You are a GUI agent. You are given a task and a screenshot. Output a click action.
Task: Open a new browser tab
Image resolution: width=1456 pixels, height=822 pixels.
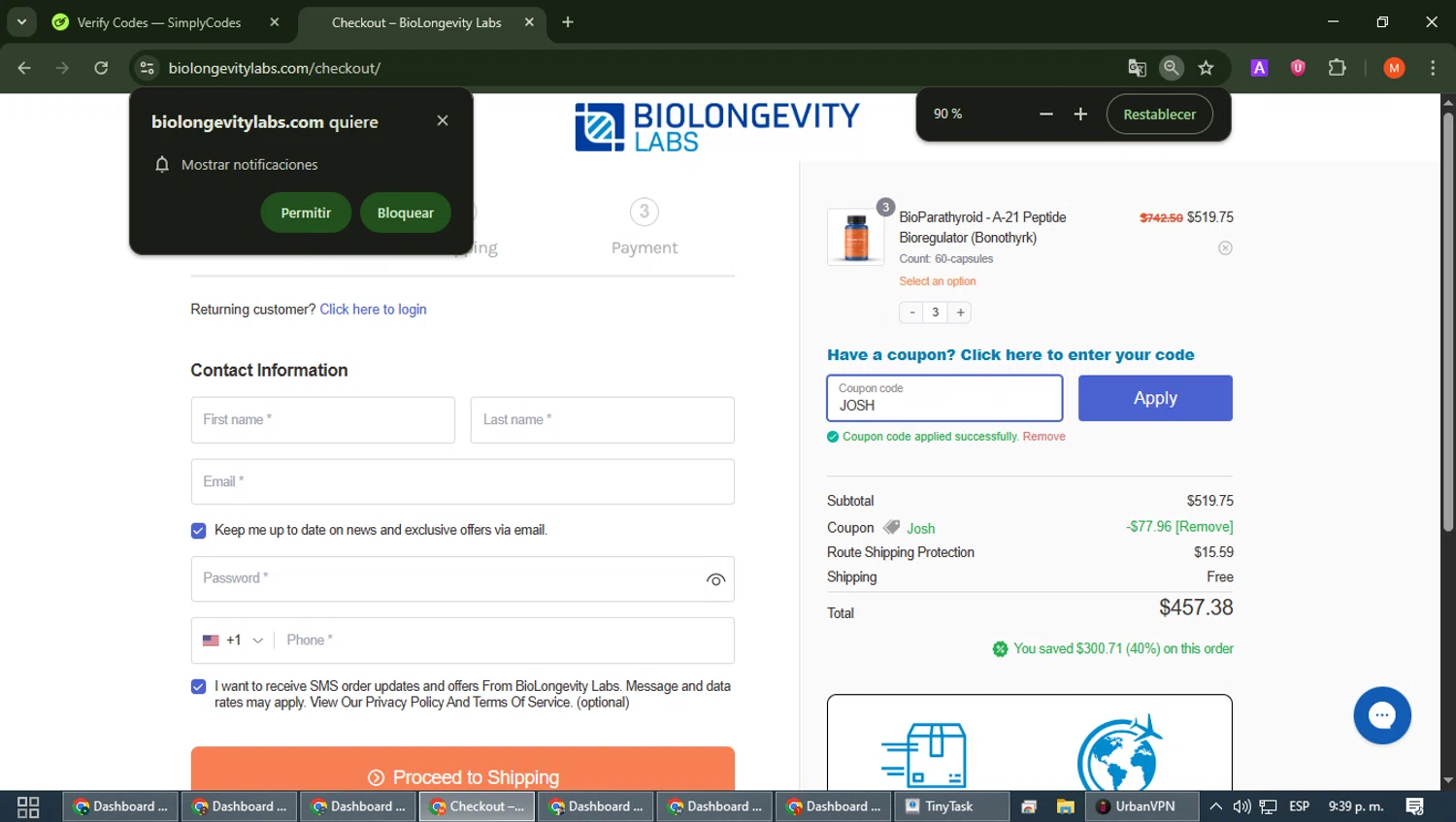[x=568, y=22]
